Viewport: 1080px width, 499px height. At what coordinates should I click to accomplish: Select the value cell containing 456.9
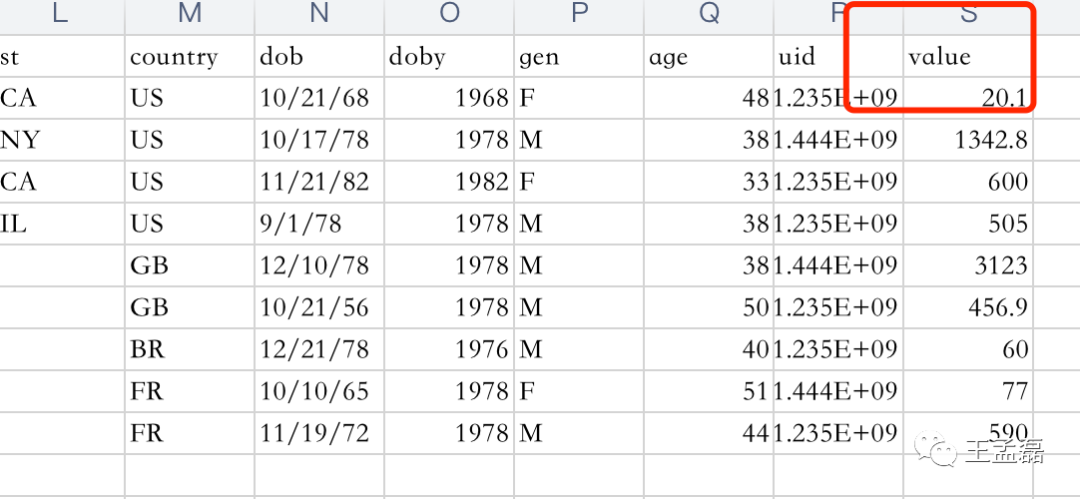click(968, 307)
